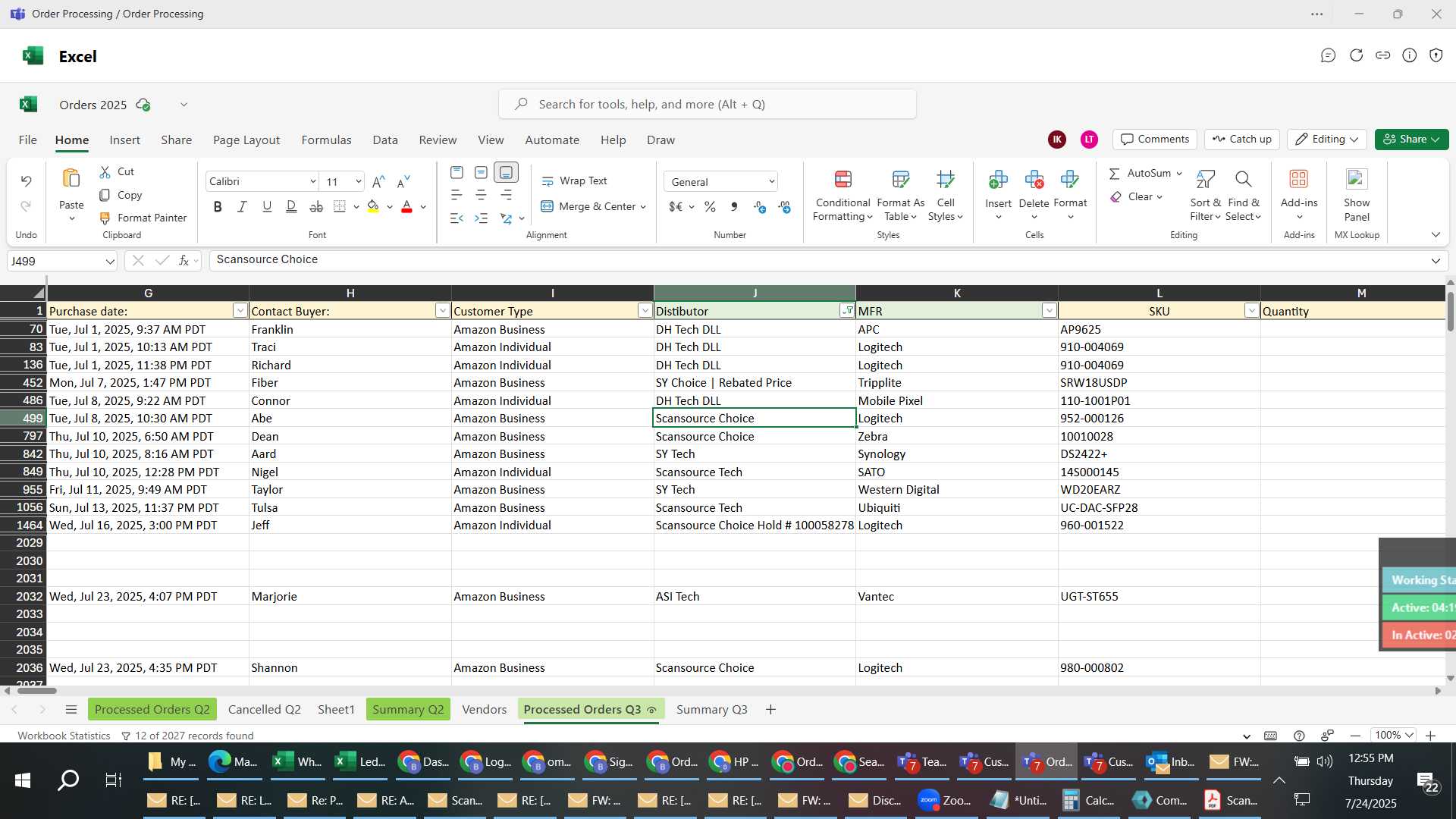Toggle Wrap Text
1456x819 pixels.
pos(574,181)
